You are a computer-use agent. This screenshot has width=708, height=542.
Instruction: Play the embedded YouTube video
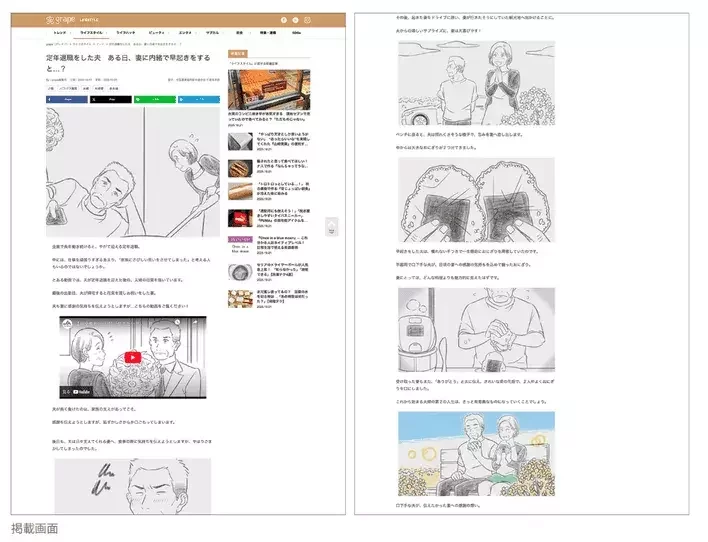click(x=133, y=357)
